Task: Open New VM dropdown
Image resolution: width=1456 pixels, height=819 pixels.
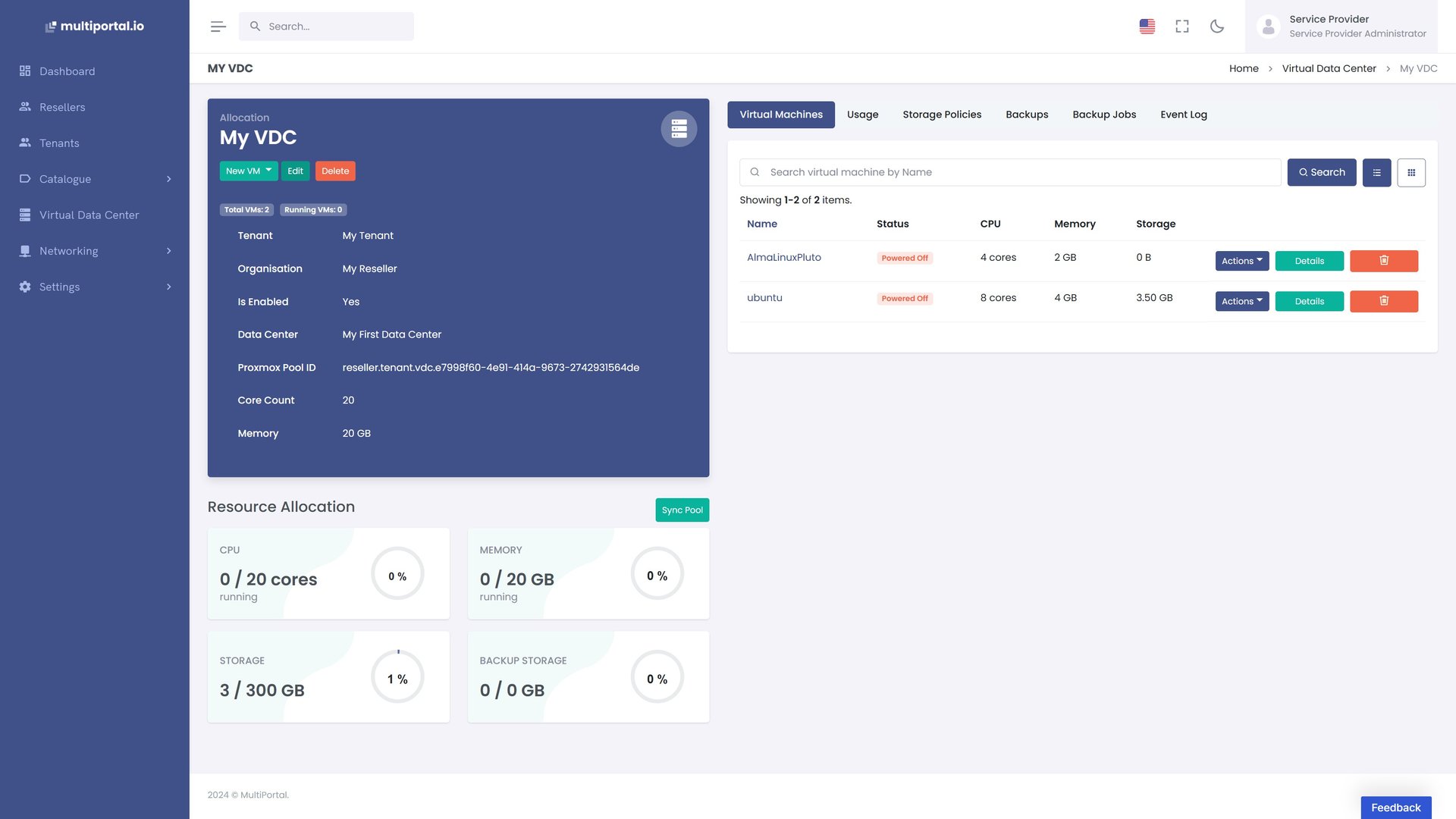Action: tap(248, 171)
